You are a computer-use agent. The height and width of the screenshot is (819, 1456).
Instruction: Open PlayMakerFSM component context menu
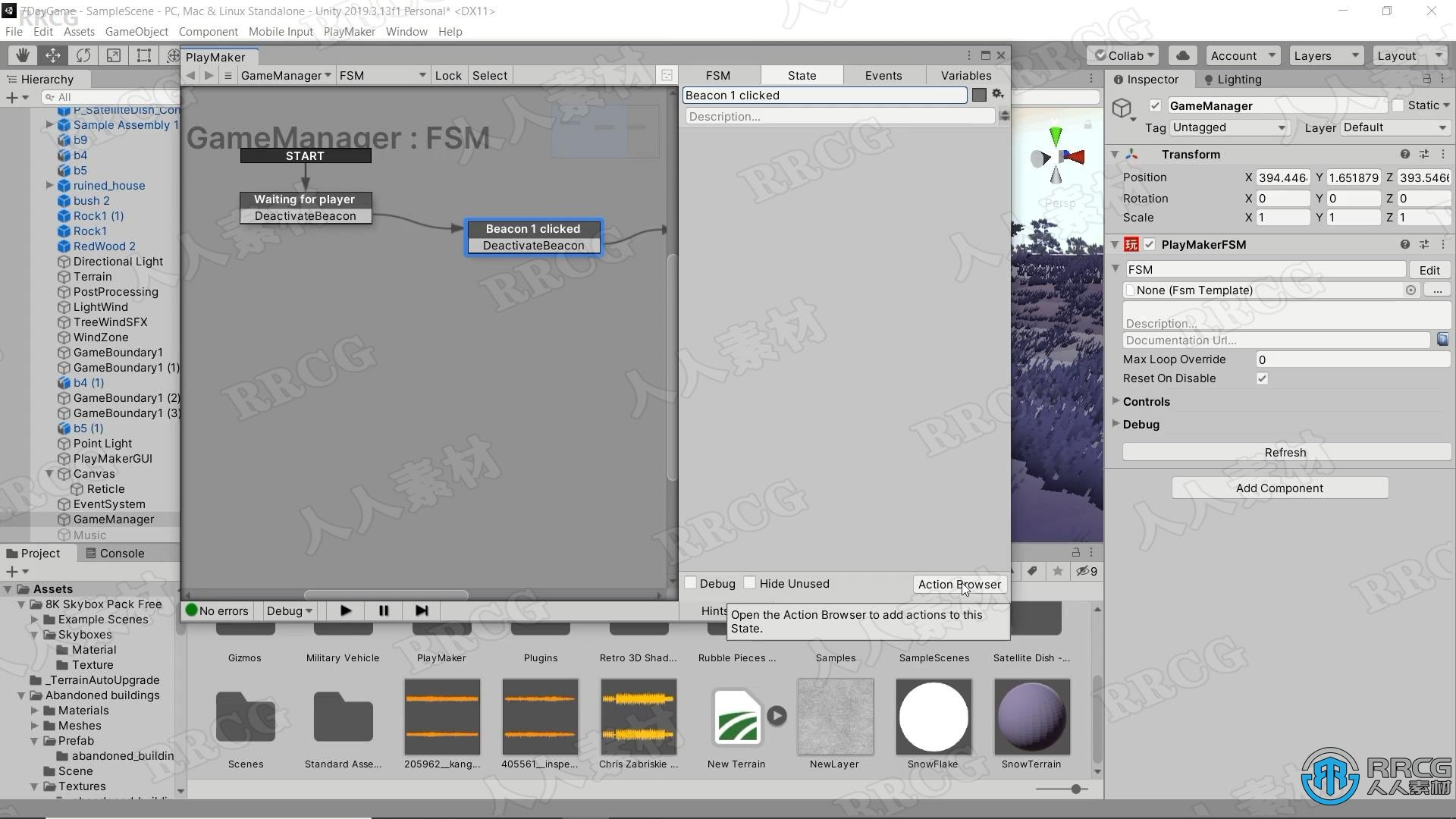point(1442,244)
